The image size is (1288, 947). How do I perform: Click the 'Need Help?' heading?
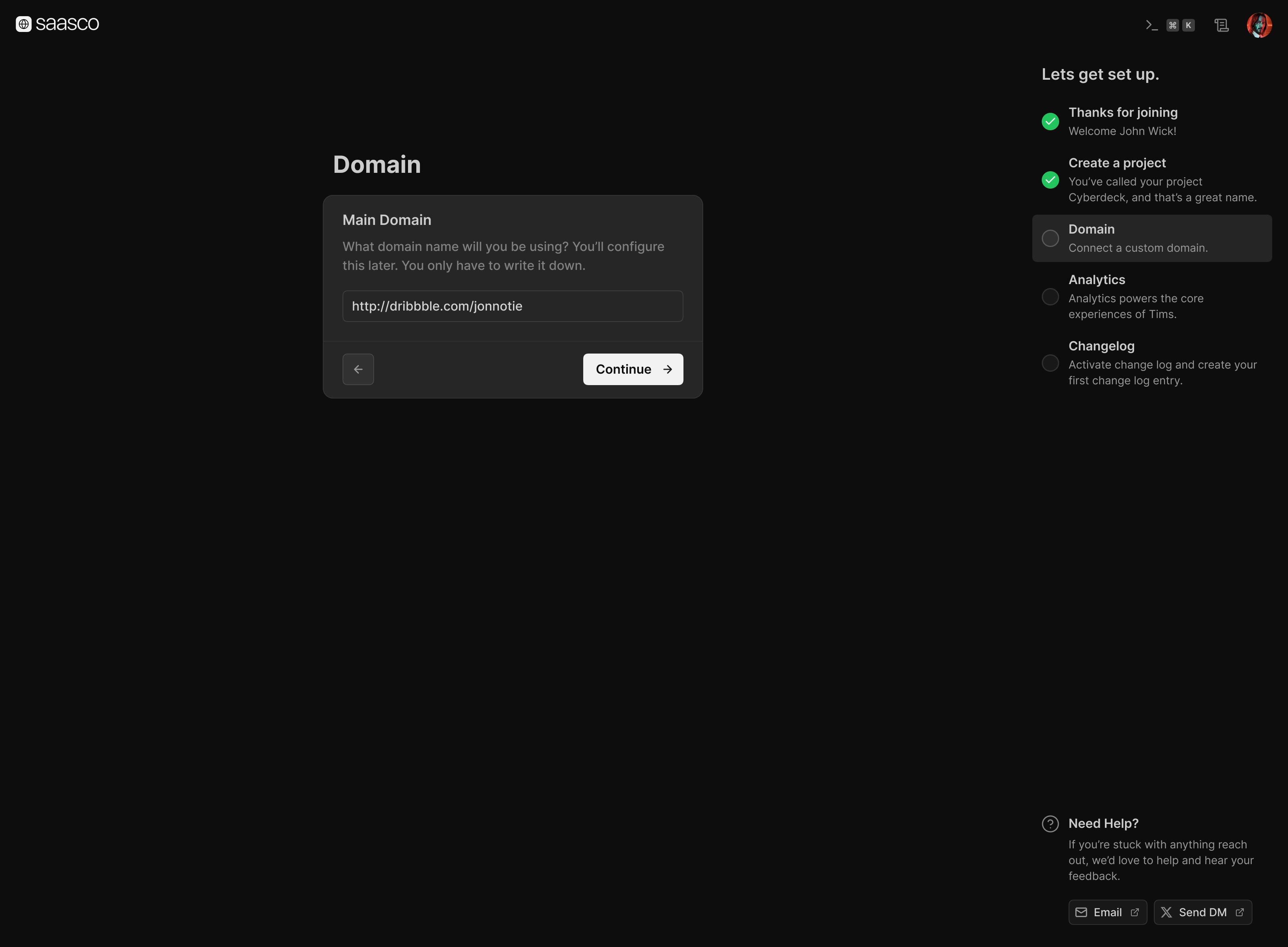point(1103,824)
